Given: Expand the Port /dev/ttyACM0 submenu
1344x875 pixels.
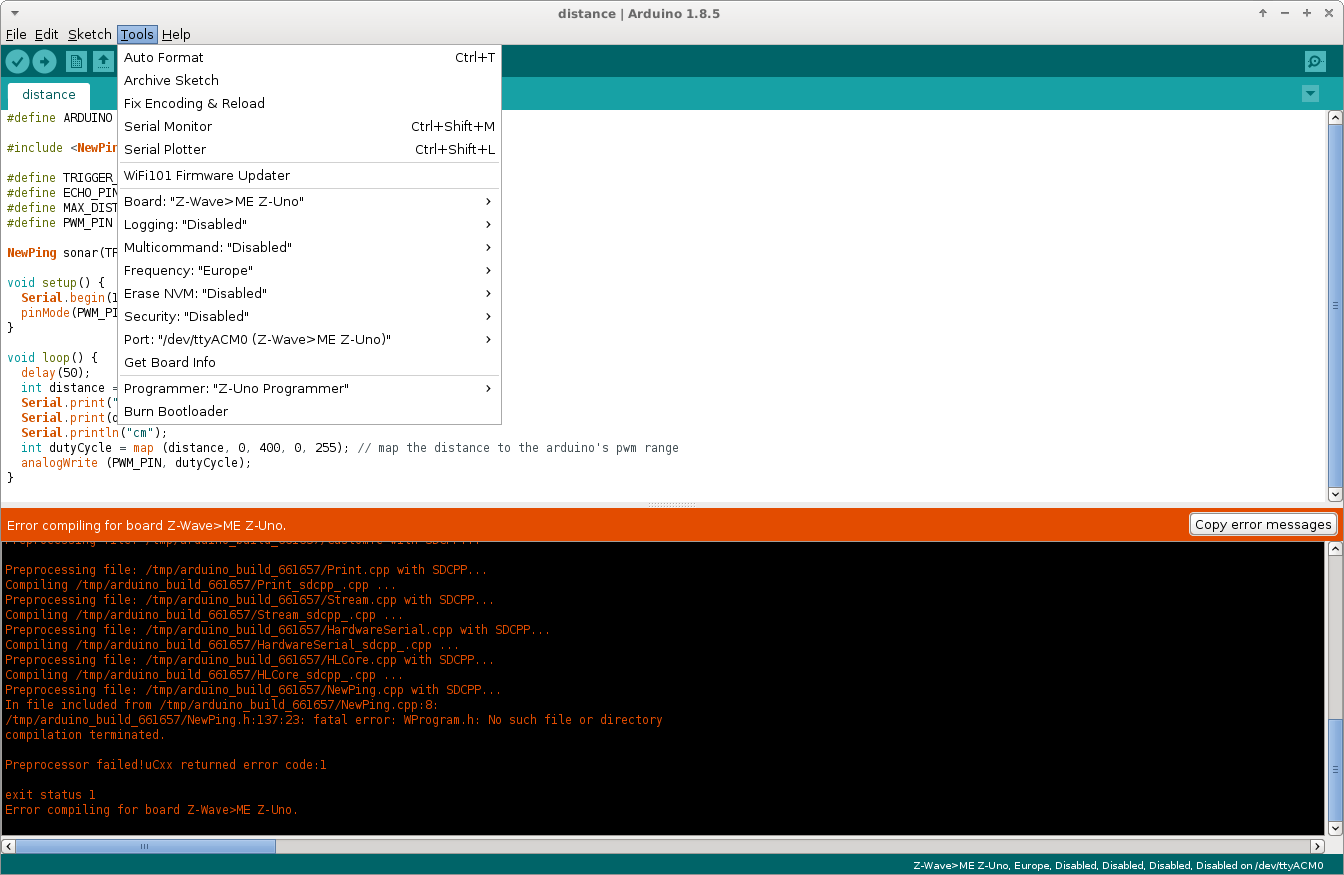Looking at the screenshot, I should [x=309, y=340].
